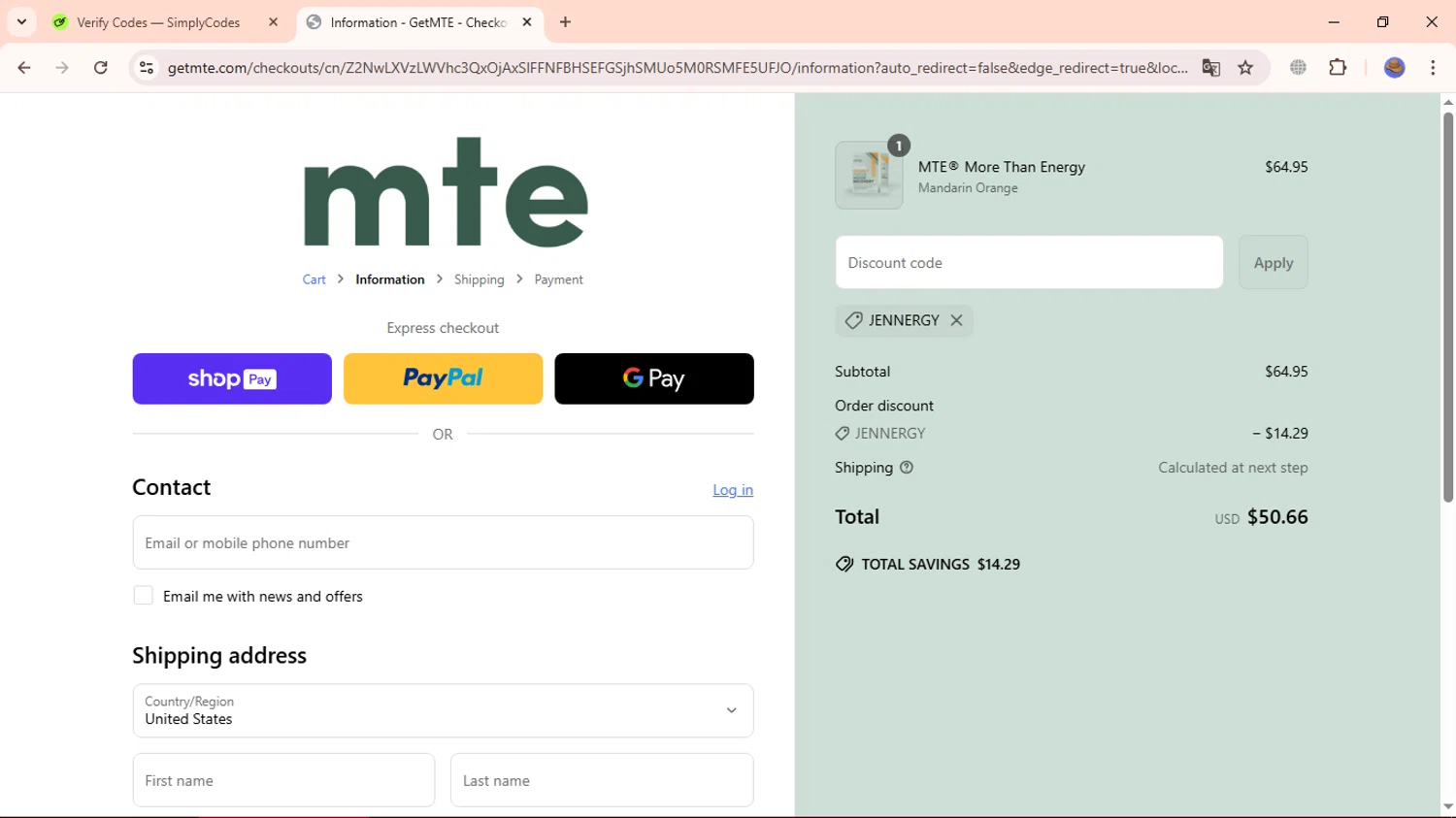Focus the Discount code field
Viewport: 1456px width, 818px height.
[1029, 262]
